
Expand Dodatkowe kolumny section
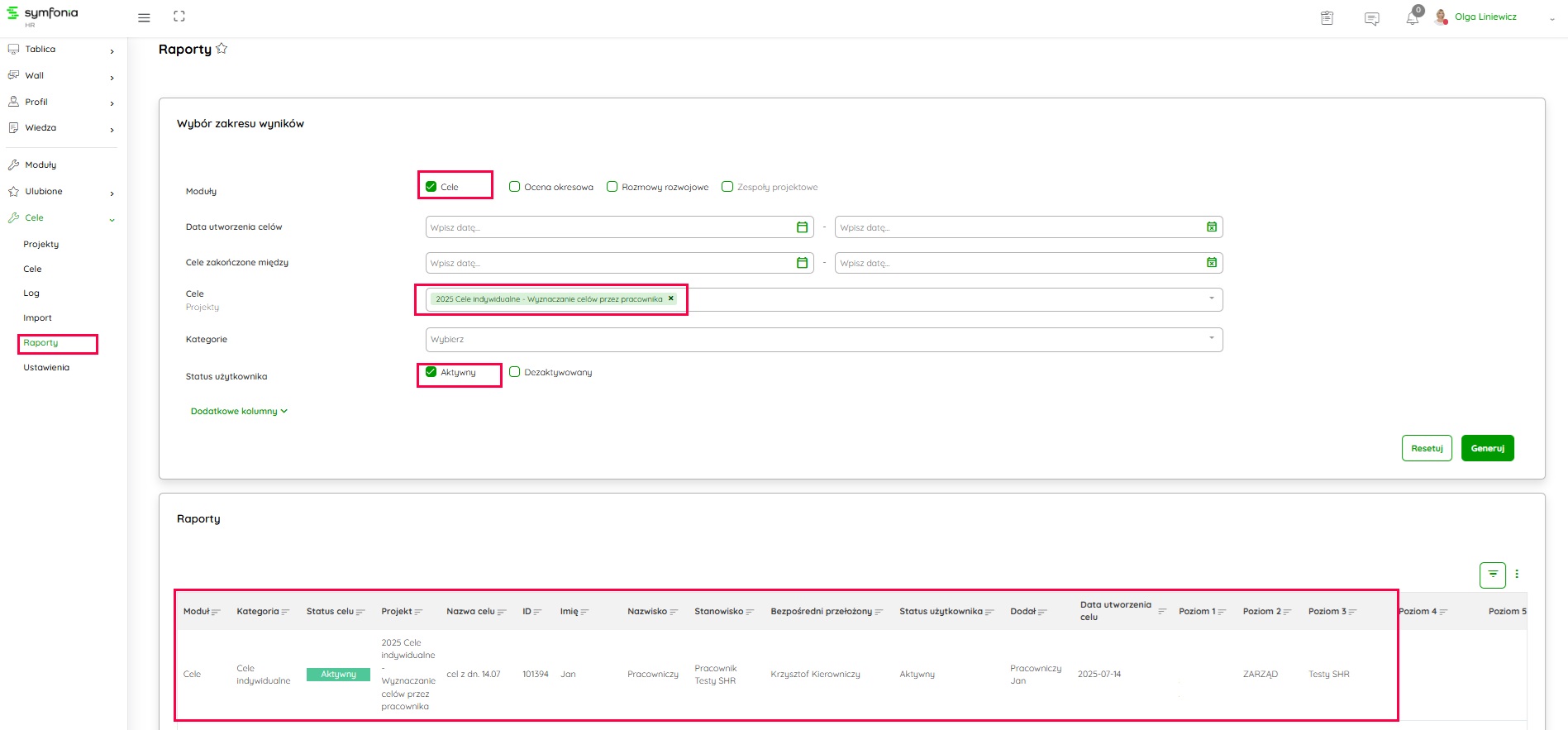click(239, 411)
